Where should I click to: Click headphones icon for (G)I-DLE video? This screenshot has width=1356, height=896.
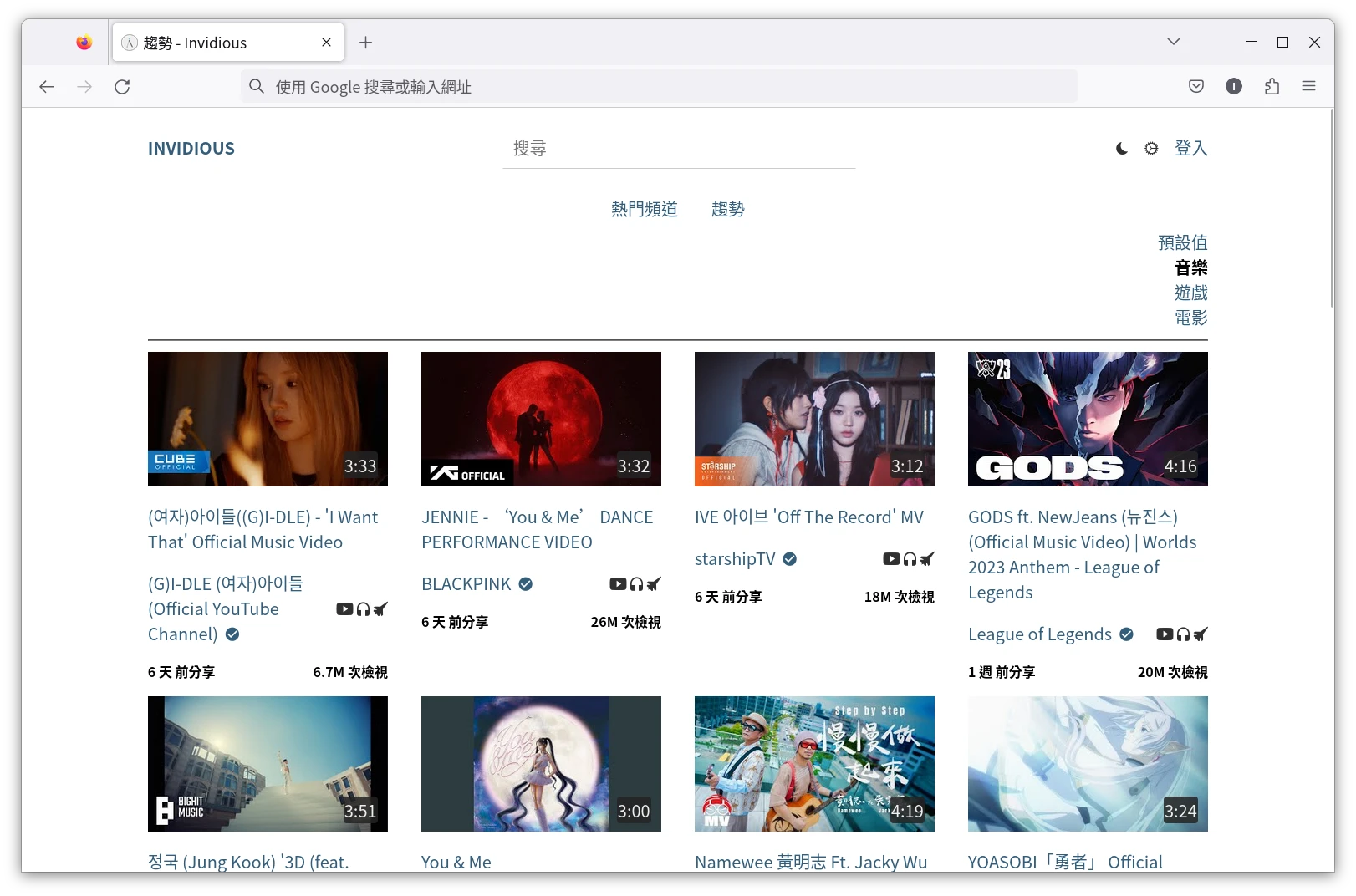tap(363, 609)
